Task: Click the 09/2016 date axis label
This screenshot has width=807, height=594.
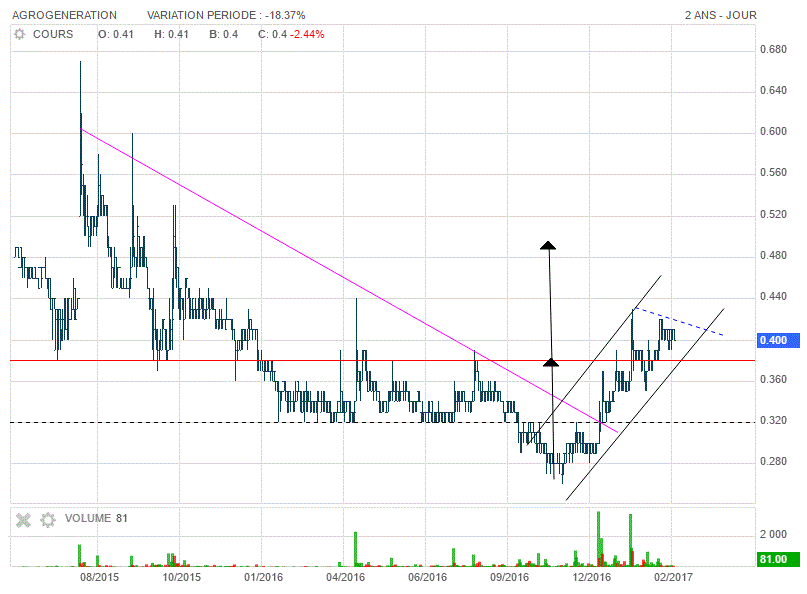Action: (510, 577)
